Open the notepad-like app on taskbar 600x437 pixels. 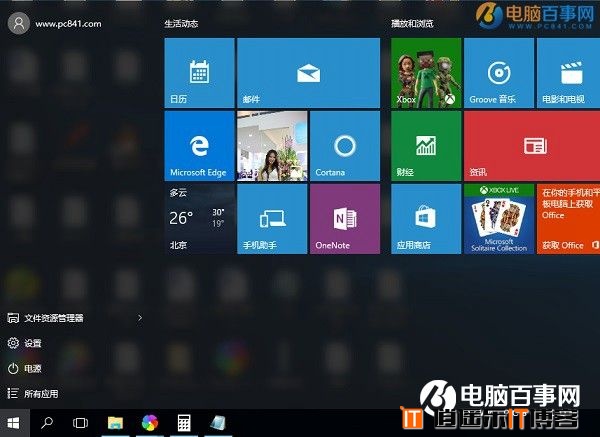[218, 423]
